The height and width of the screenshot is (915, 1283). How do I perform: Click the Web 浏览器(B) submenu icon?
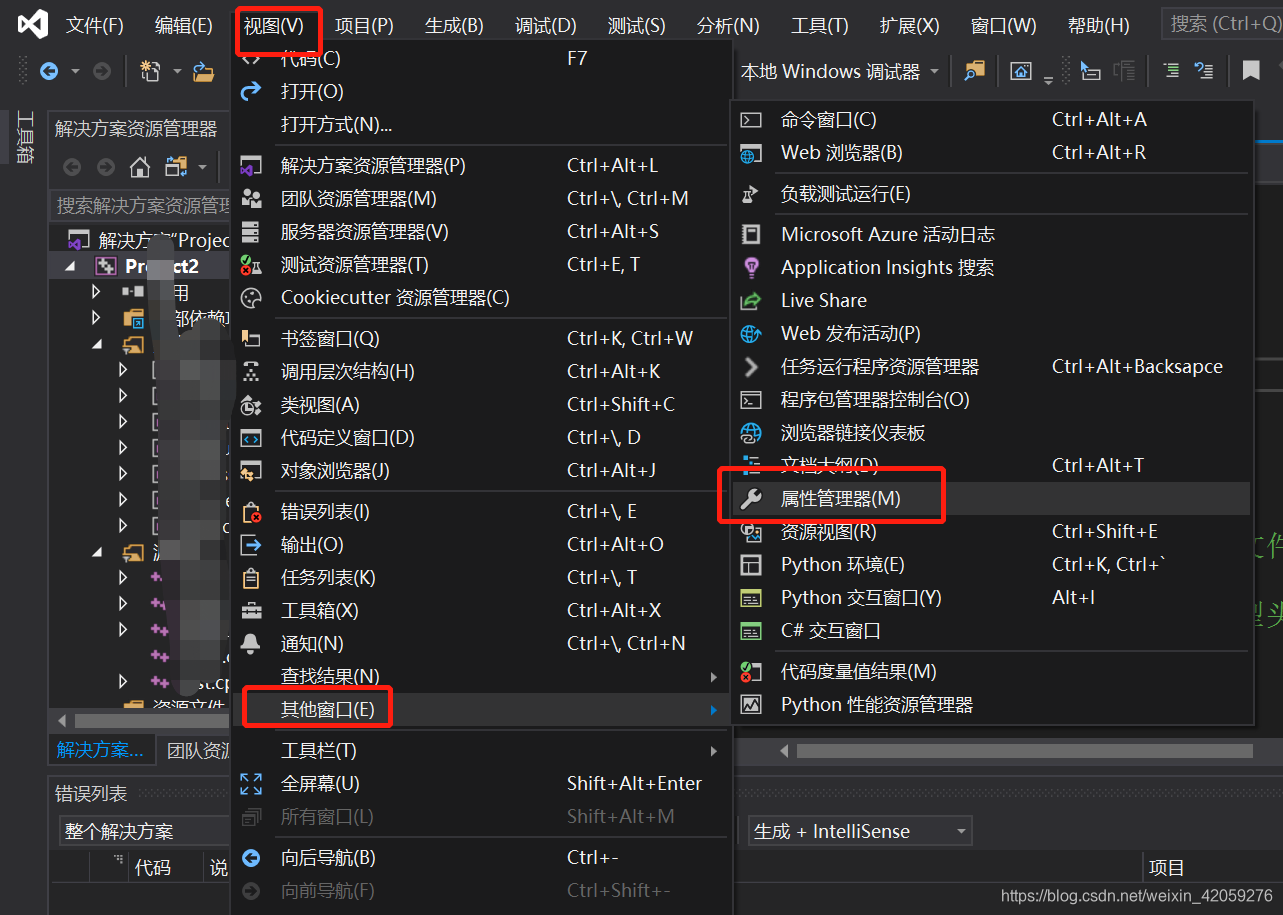coord(751,153)
